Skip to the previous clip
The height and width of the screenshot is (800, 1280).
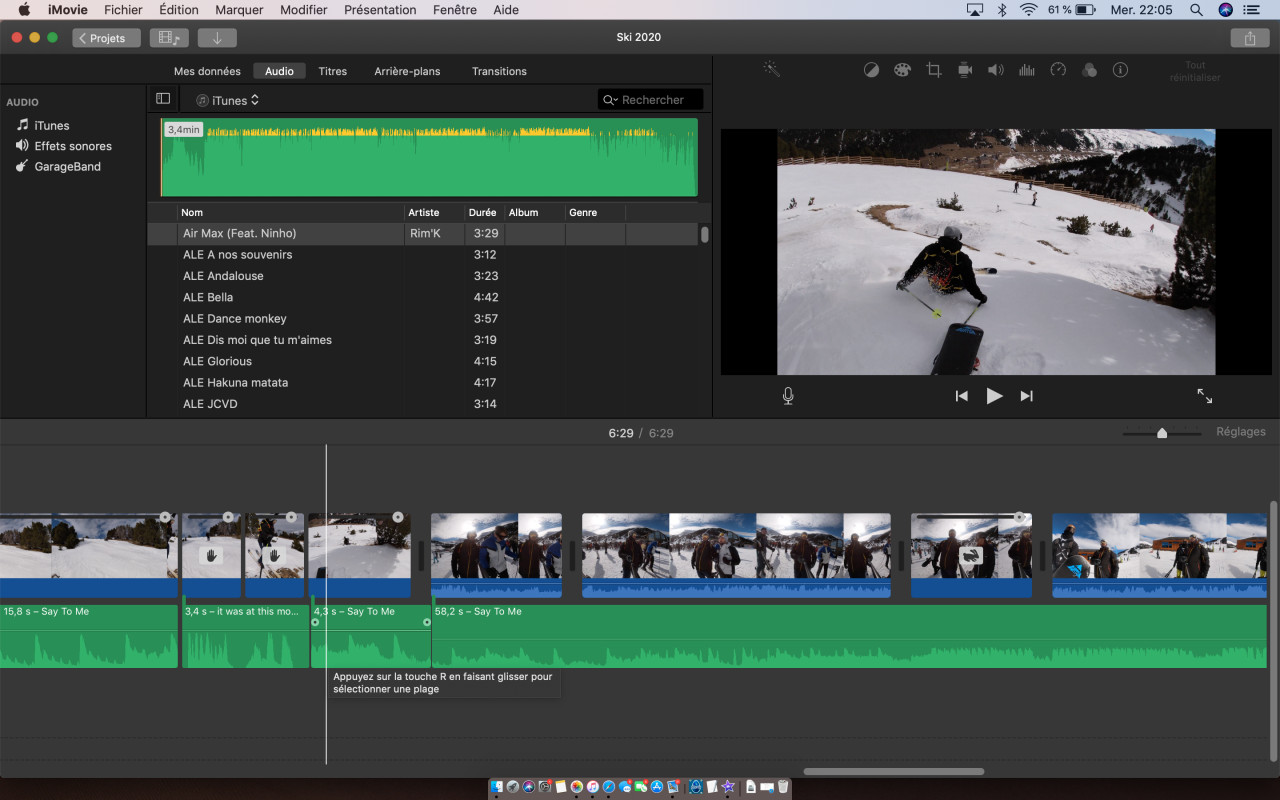[x=961, y=396]
